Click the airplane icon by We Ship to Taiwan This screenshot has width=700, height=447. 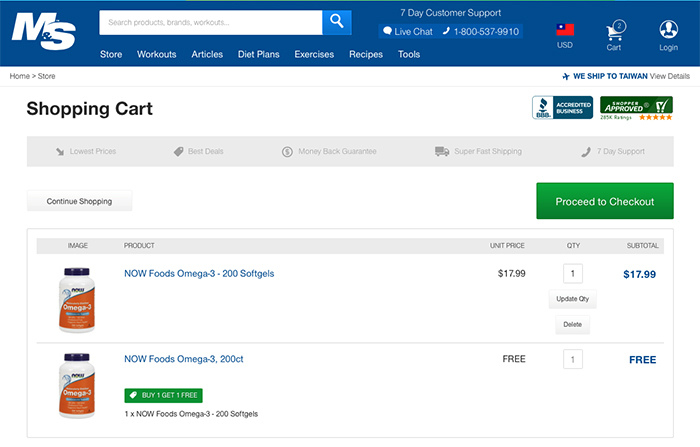(x=566, y=76)
